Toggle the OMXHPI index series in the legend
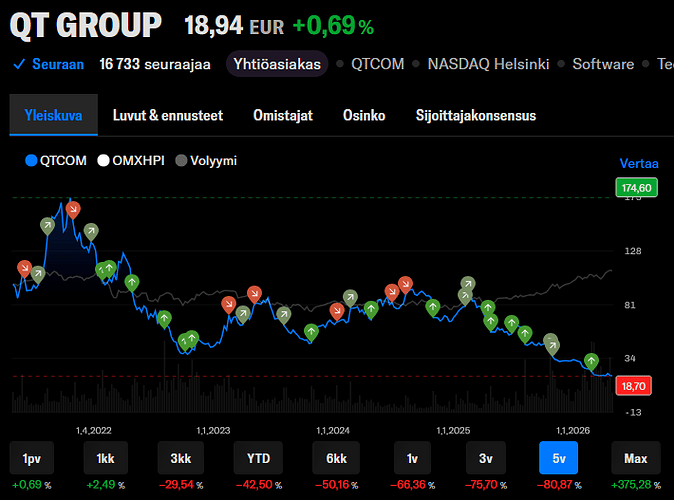 tap(131, 160)
